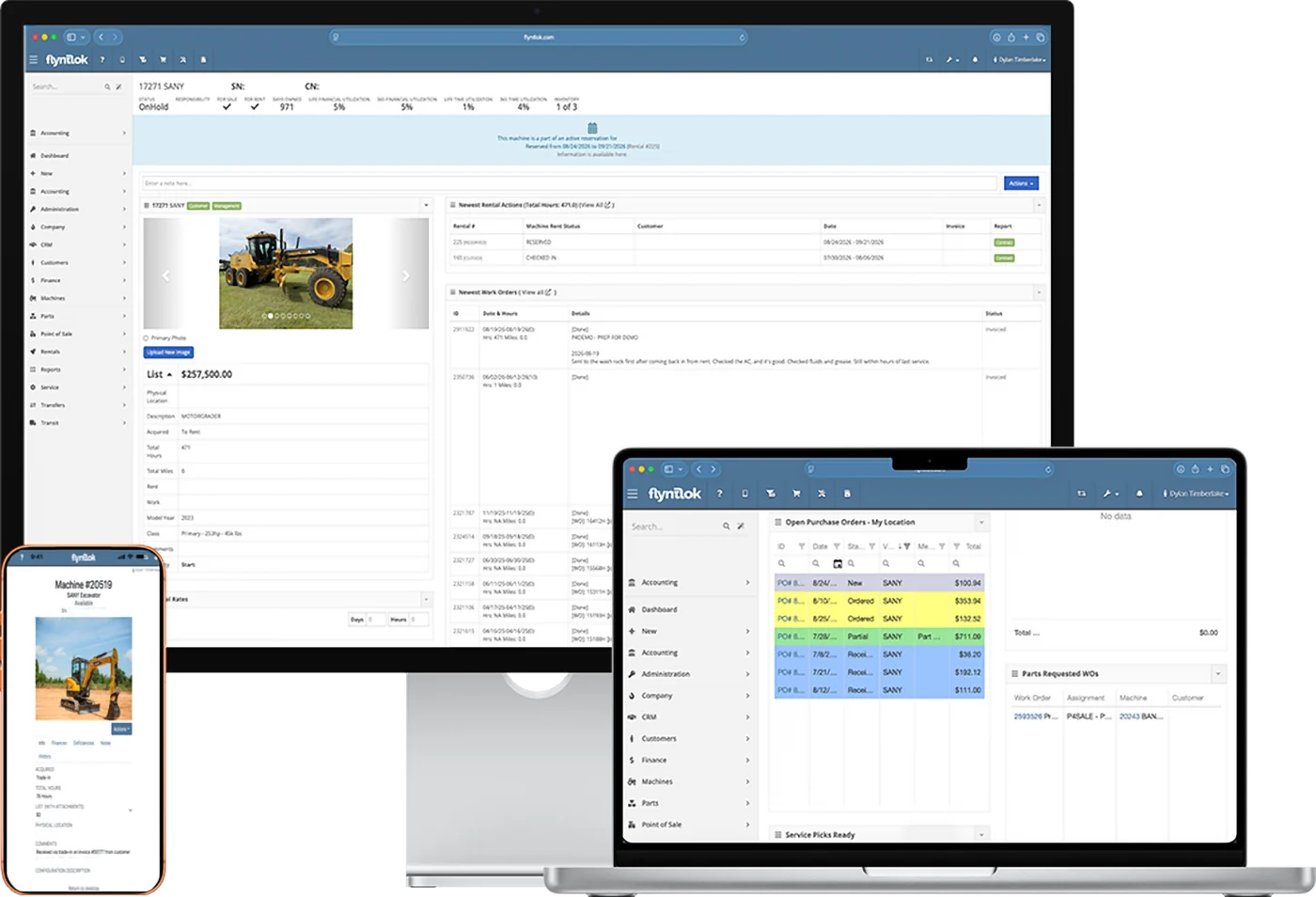The width and height of the screenshot is (1316, 897).
Task: Click the Contract button for the 08/24/2026 rental
Action: pos(1004,243)
